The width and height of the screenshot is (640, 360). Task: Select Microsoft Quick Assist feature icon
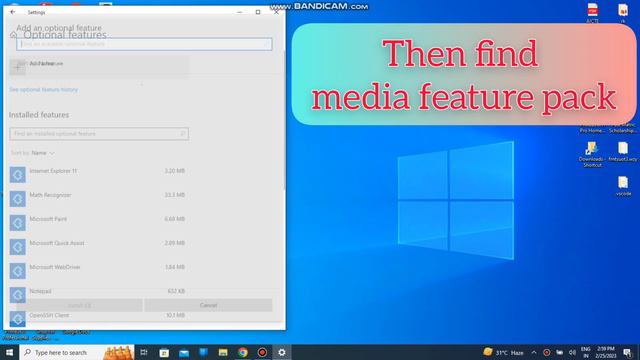(18, 247)
